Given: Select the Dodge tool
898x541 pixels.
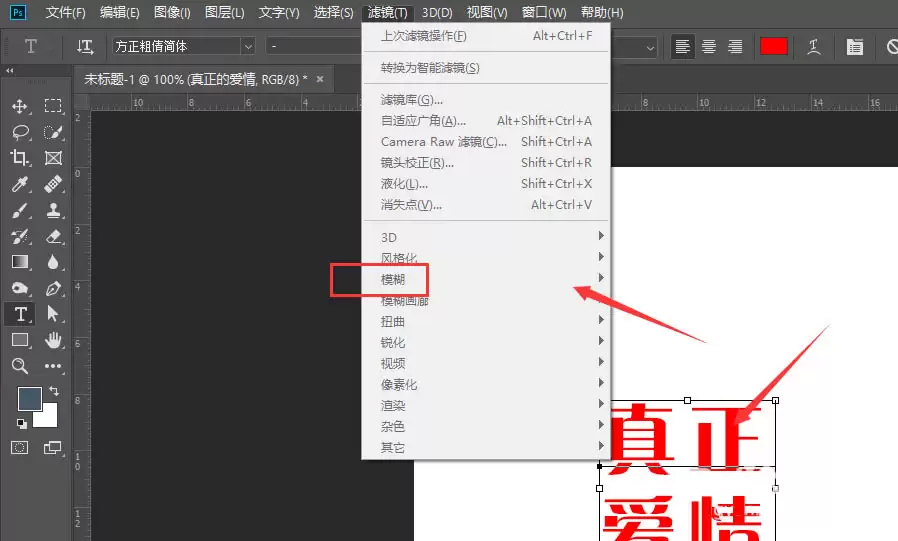Looking at the screenshot, I should pos(19,289).
